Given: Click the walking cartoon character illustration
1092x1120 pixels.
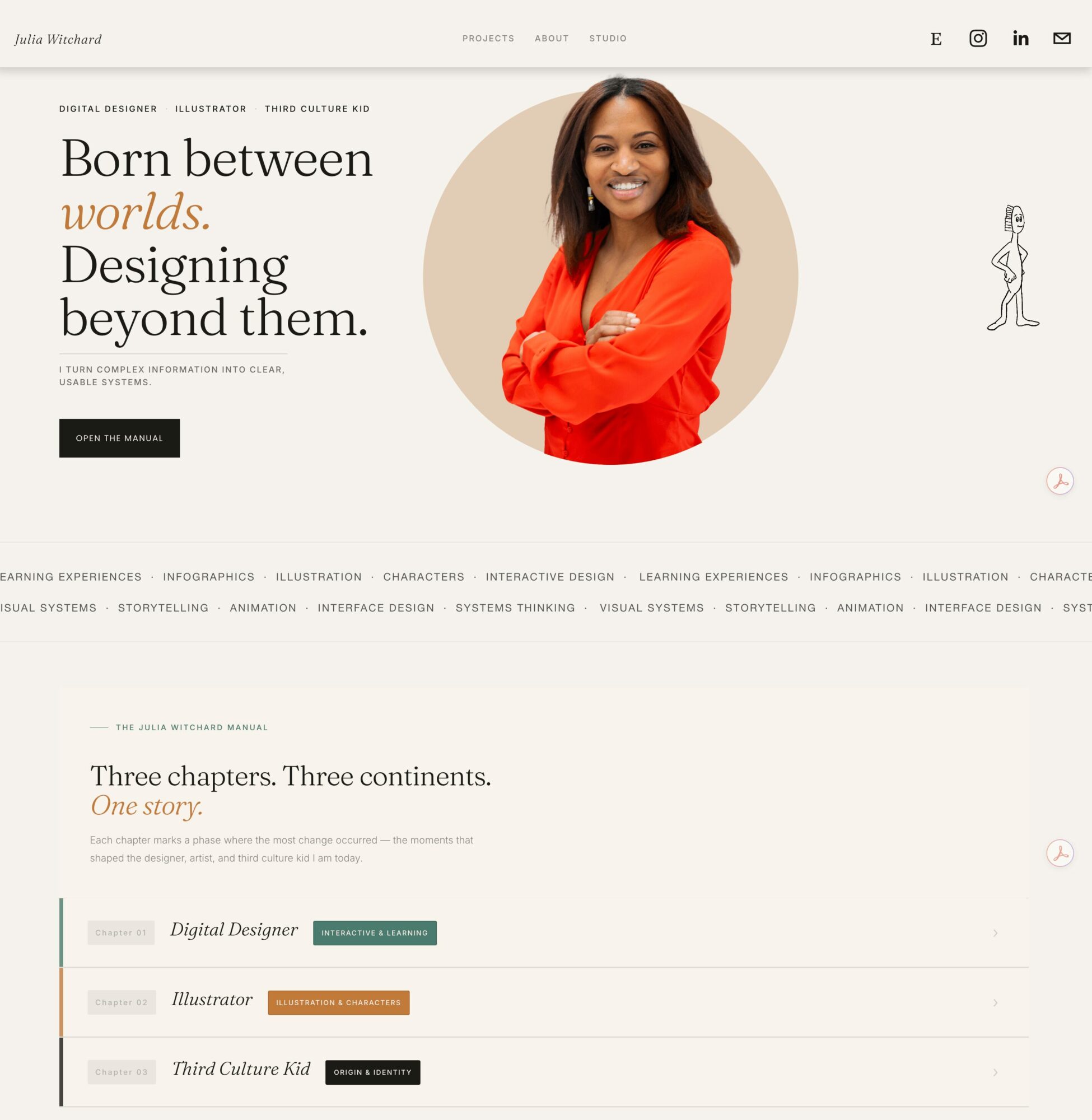Looking at the screenshot, I should pyautogui.click(x=1014, y=268).
